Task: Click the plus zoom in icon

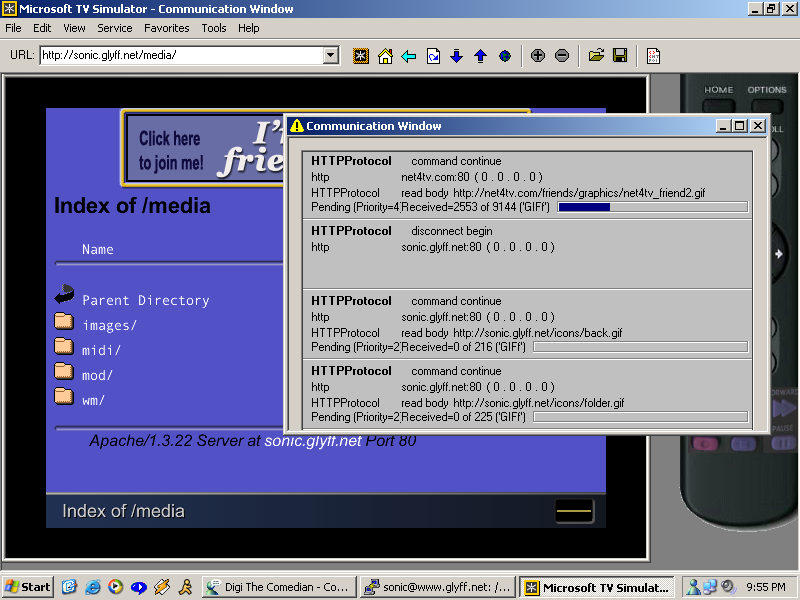Action: [x=538, y=56]
